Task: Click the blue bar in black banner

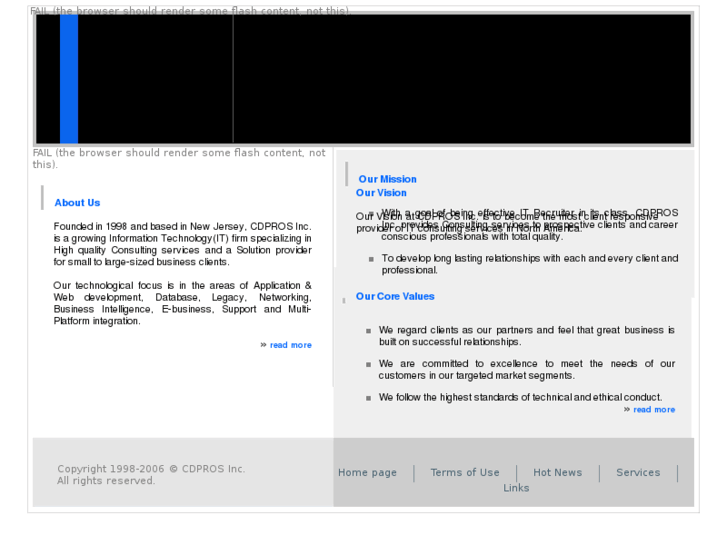Action: click(x=69, y=79)
